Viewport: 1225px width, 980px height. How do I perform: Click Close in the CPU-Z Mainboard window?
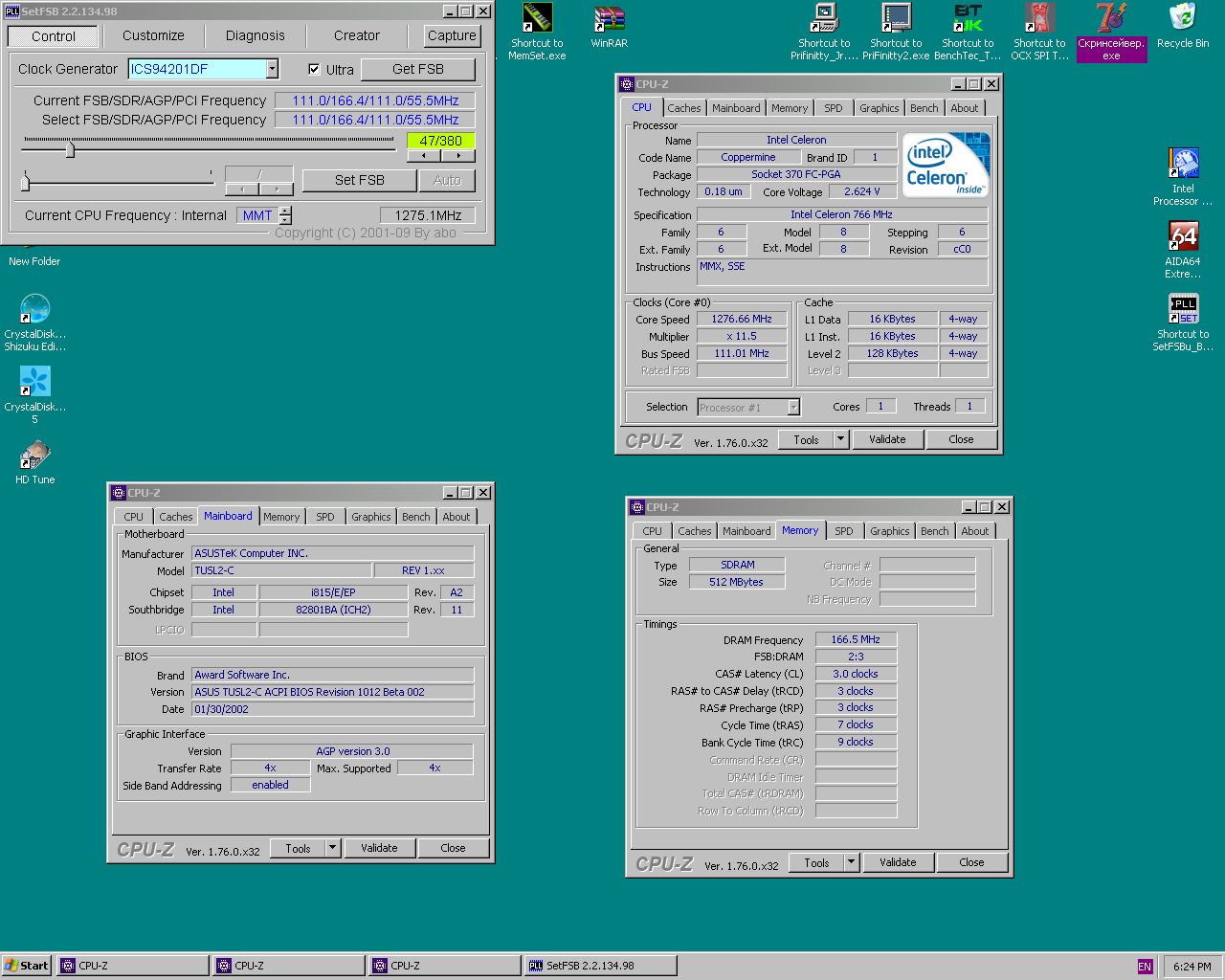[x=453, y=848]
